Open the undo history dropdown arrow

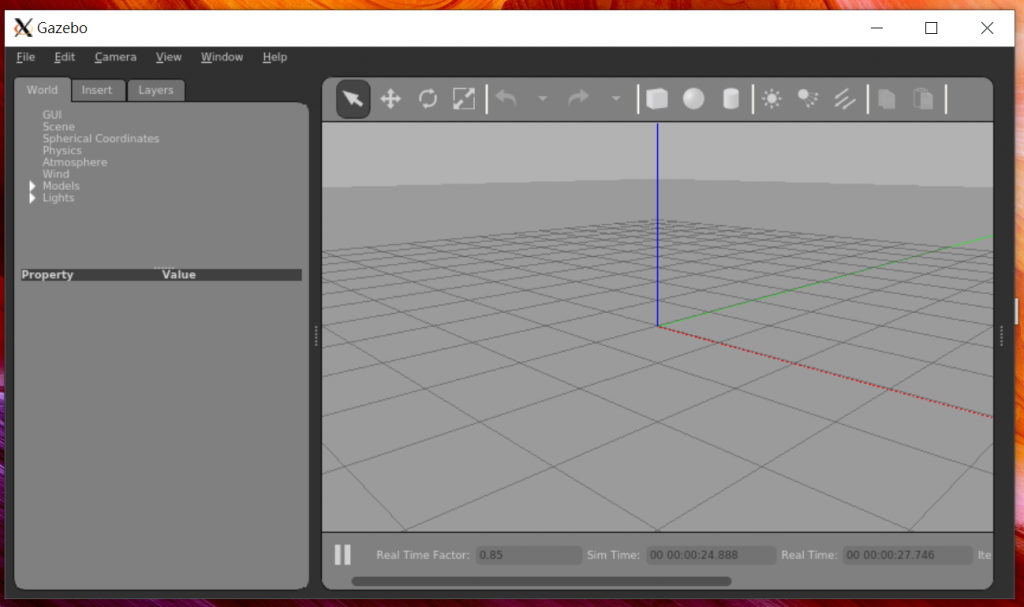(x=542, y=99)
